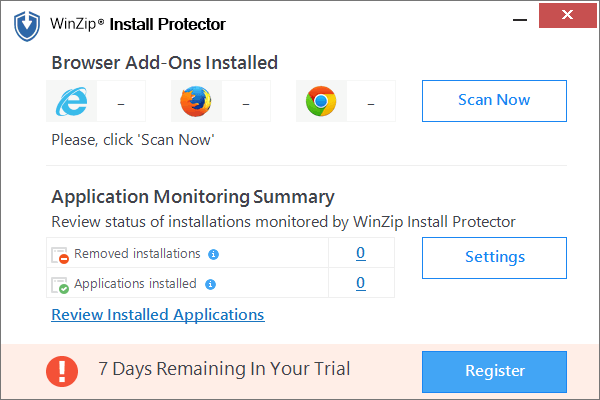
Task: Click the Firefox add-on count
Action: pyautogui.click(x=246, y=101)
